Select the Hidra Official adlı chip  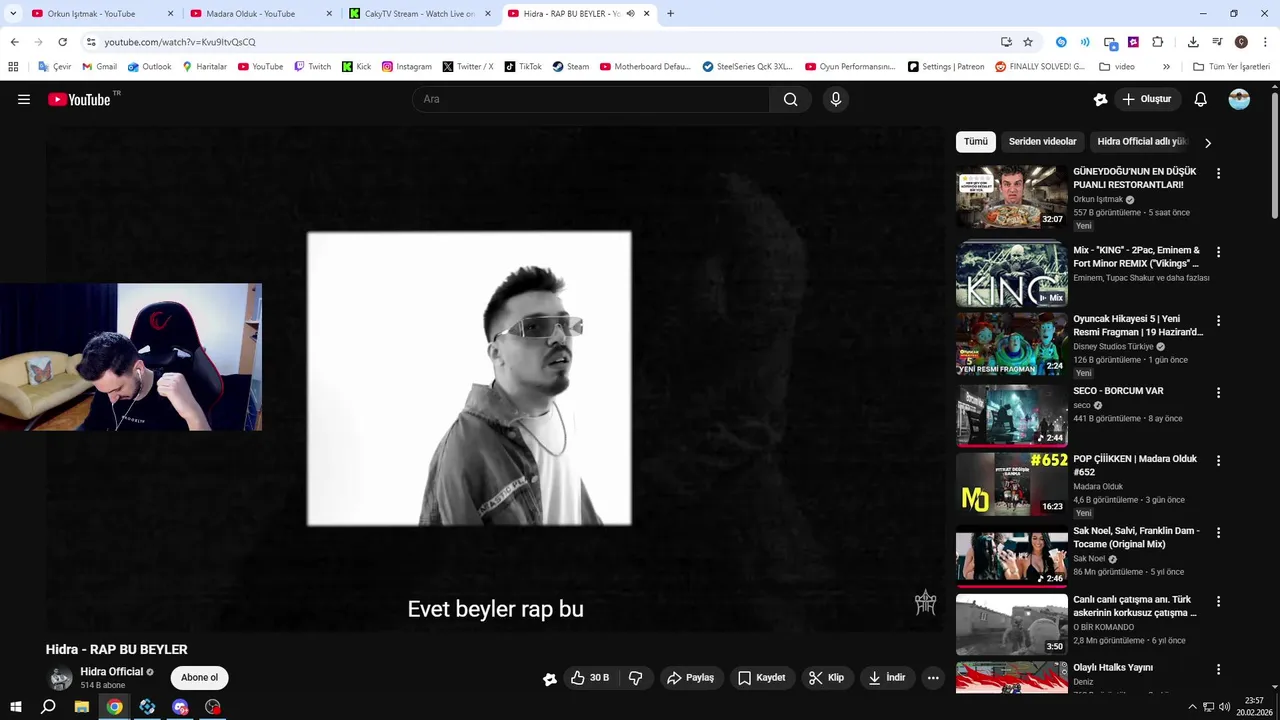click(1142, 142)
